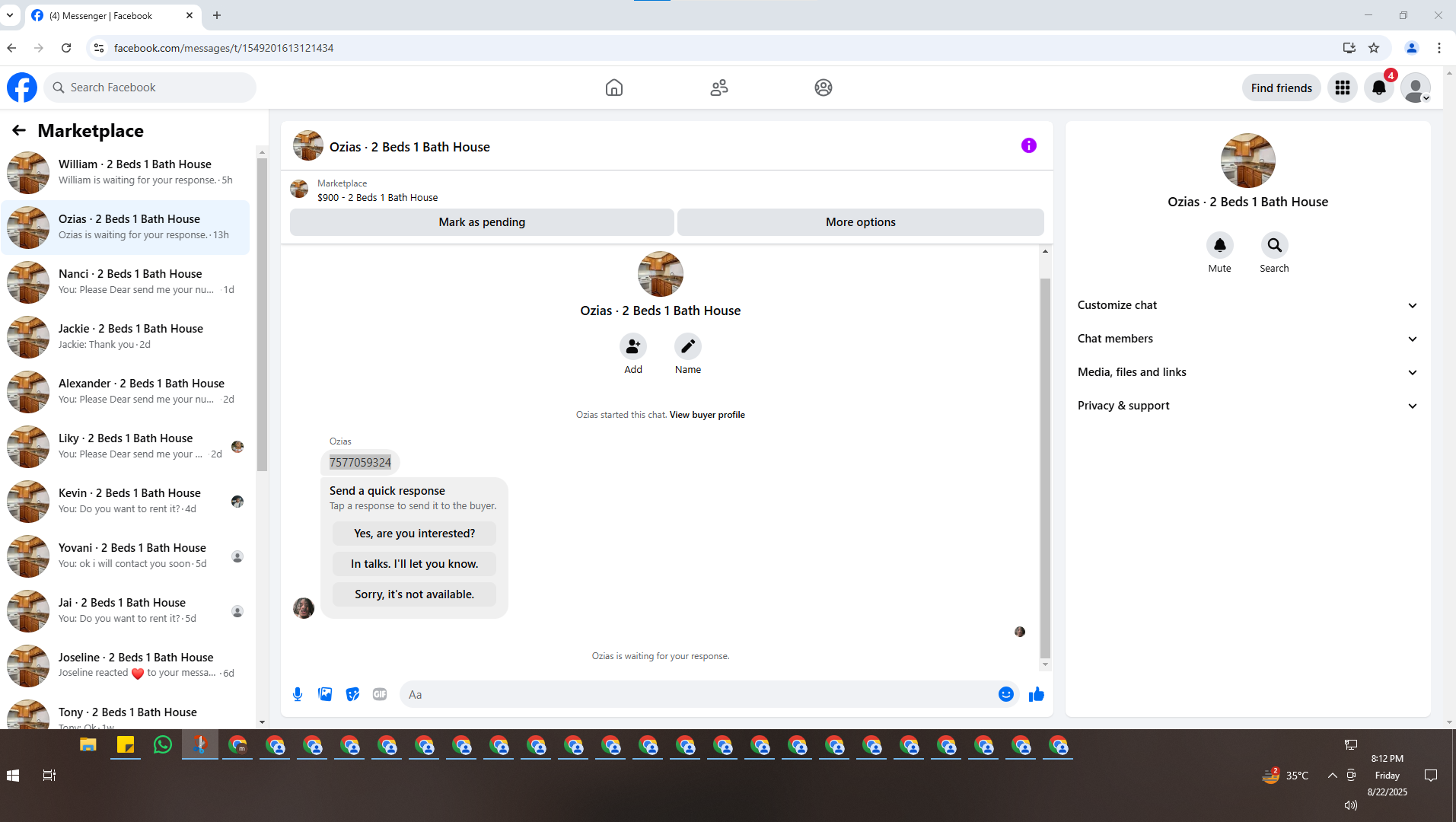The height and width of the screenshot is (822, 1456).
Task: Choose a GIF icon
Action: click(x=380, y=694)
